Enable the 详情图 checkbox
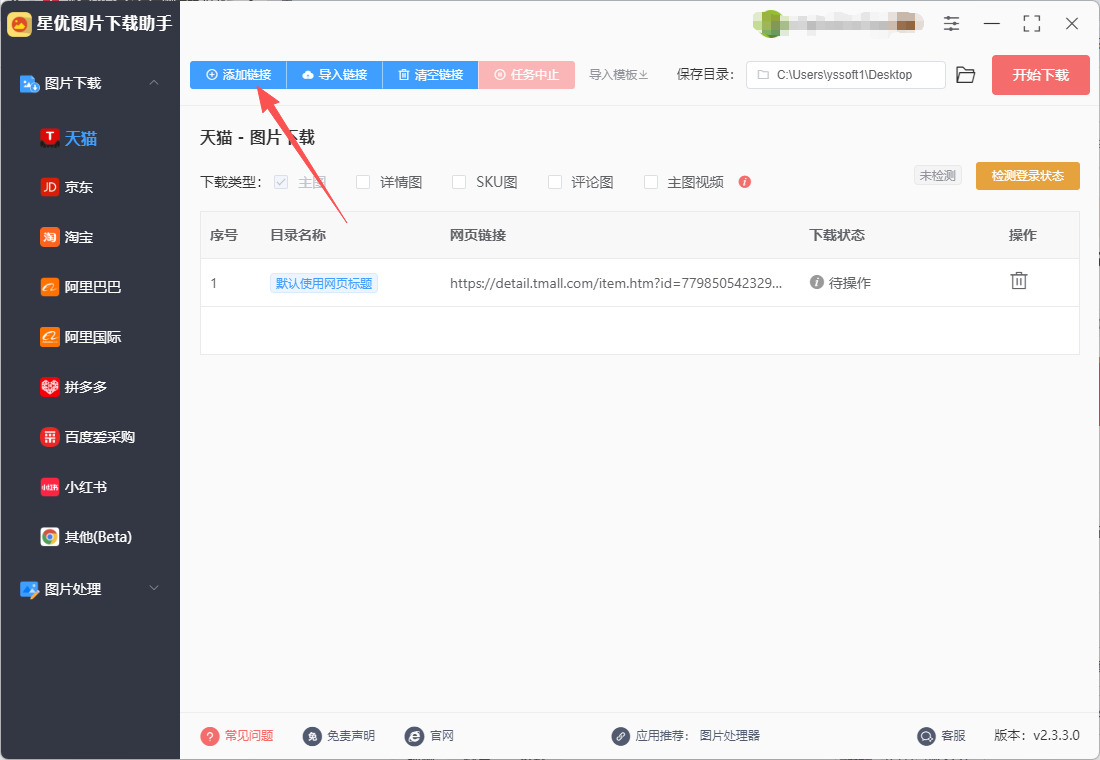This screenshot has height=760, width=1100. coord(363,182)
